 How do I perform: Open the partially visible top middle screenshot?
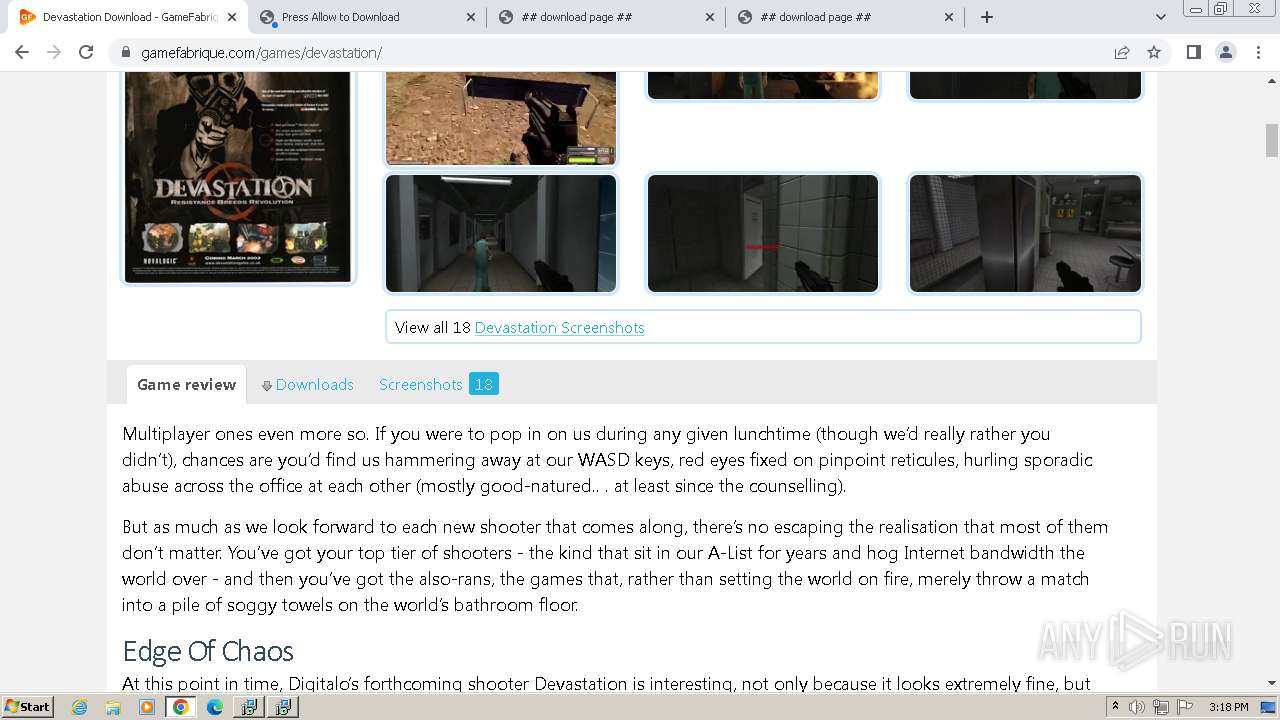[763, 85]
